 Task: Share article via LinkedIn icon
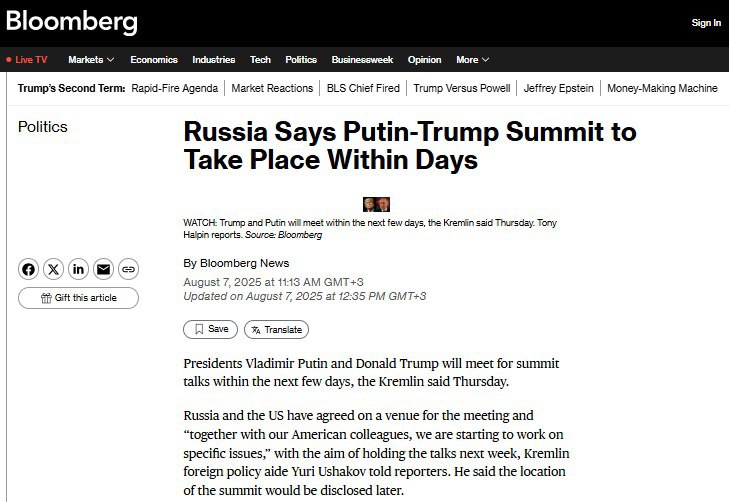point(79,269)
